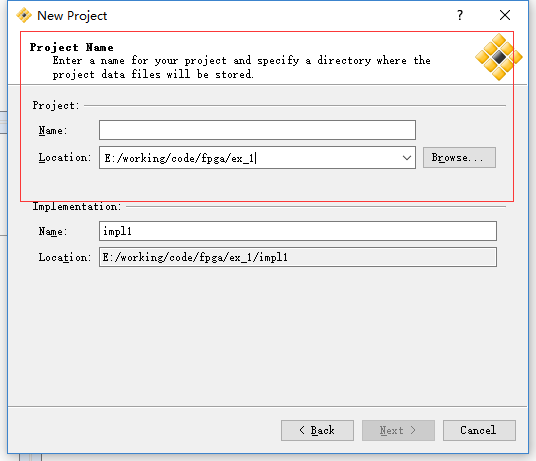
Task: Close the New Project dialog window
Action: tap(505, 15)
